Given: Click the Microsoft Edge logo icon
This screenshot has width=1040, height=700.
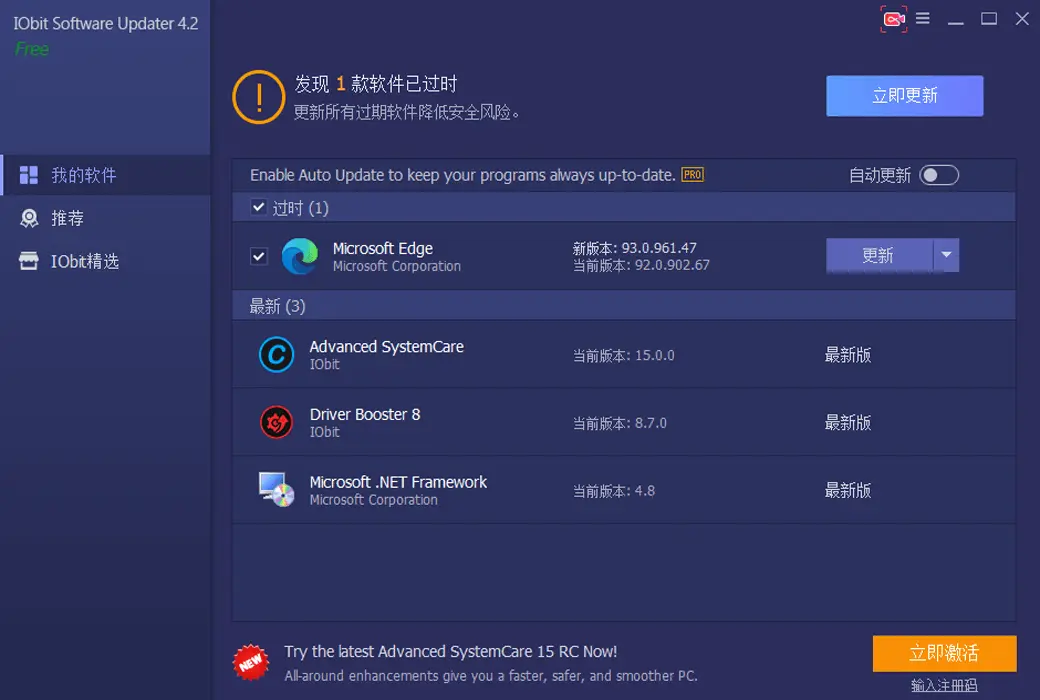Looking at the screenshot, I should click(x=299, y=256).
